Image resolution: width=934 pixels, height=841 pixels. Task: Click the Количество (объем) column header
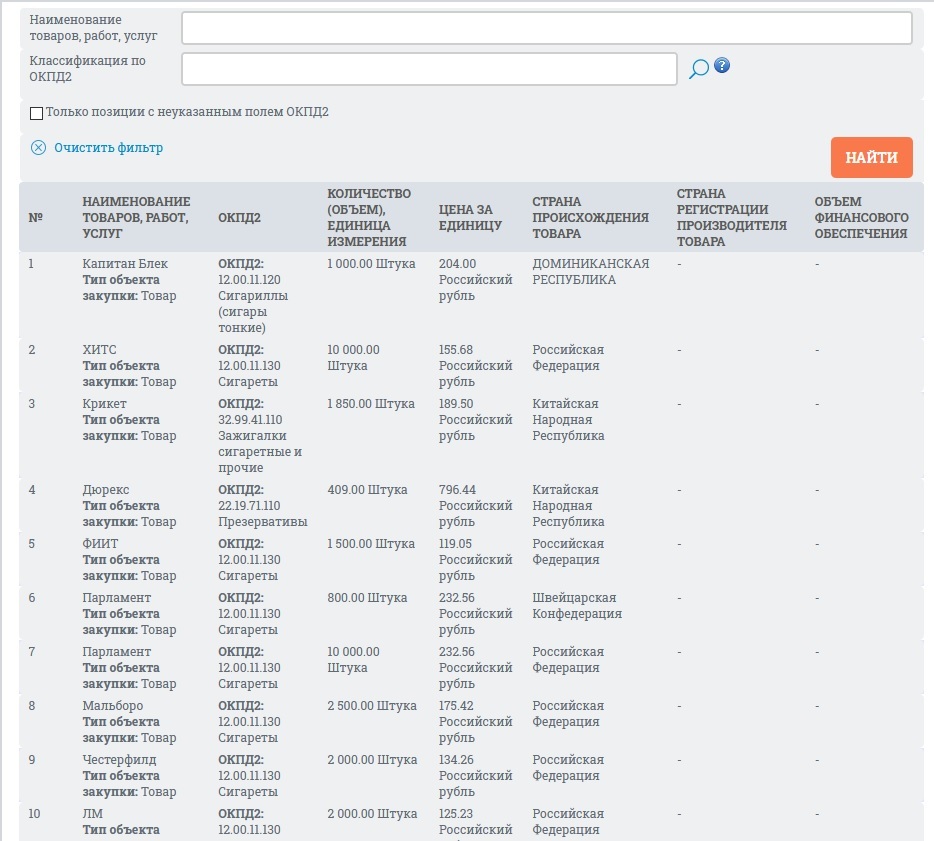369,218
